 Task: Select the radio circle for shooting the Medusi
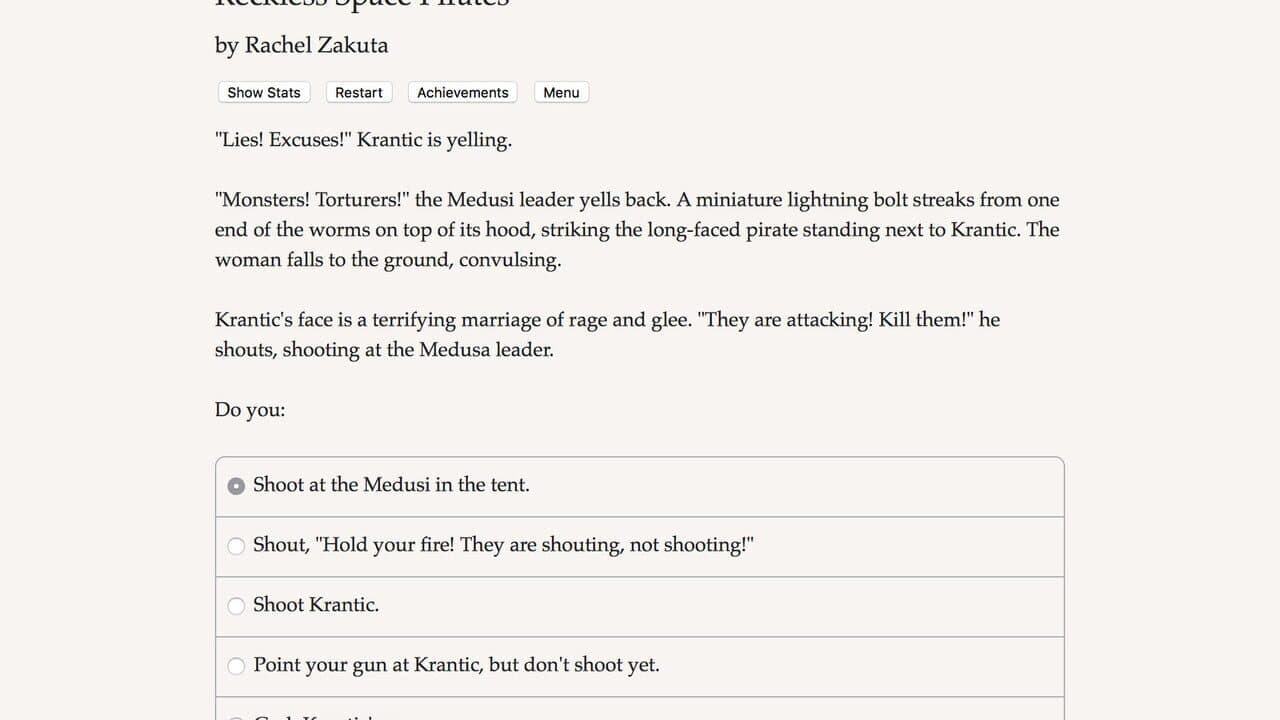tap(236, 486)
